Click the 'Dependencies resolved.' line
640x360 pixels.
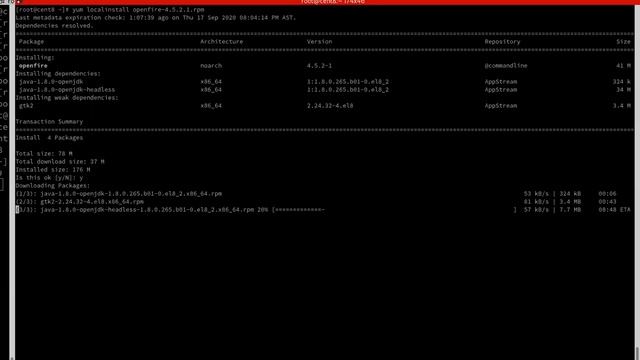click(54, 26)
